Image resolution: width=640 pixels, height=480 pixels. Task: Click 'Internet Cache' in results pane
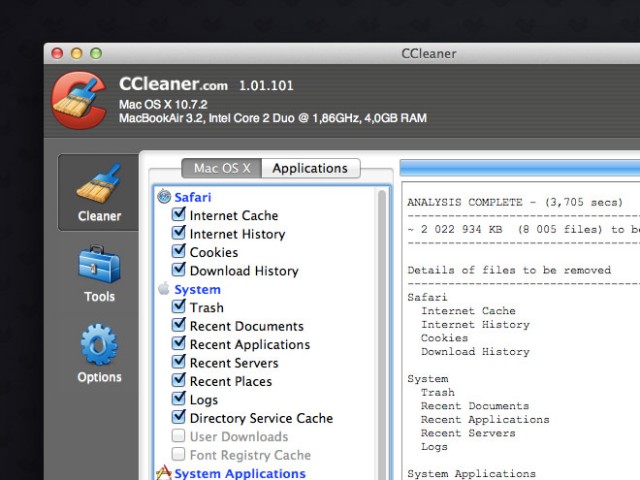(468, 311)
